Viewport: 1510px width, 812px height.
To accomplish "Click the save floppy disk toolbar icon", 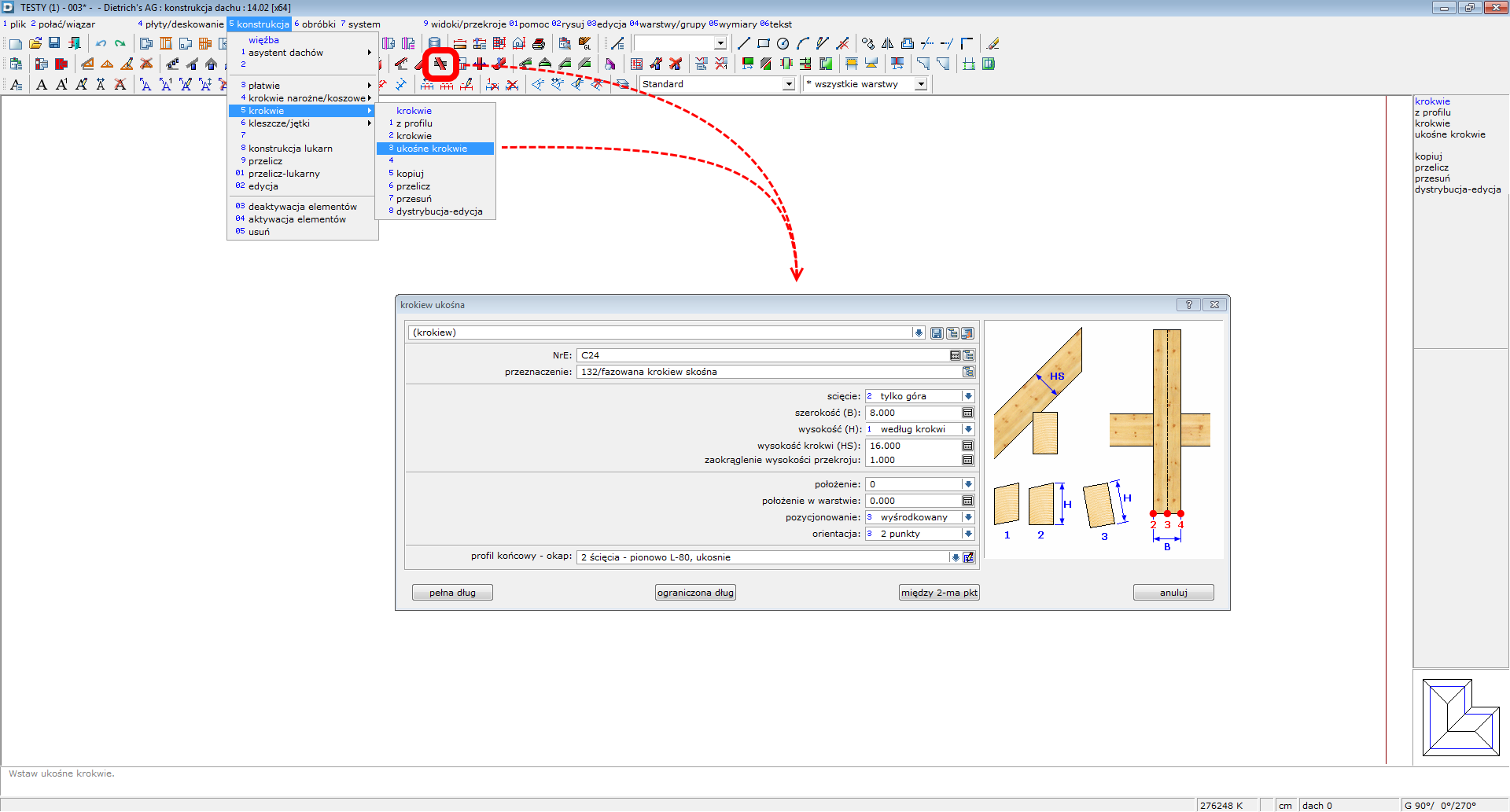I will pos(54,43).
